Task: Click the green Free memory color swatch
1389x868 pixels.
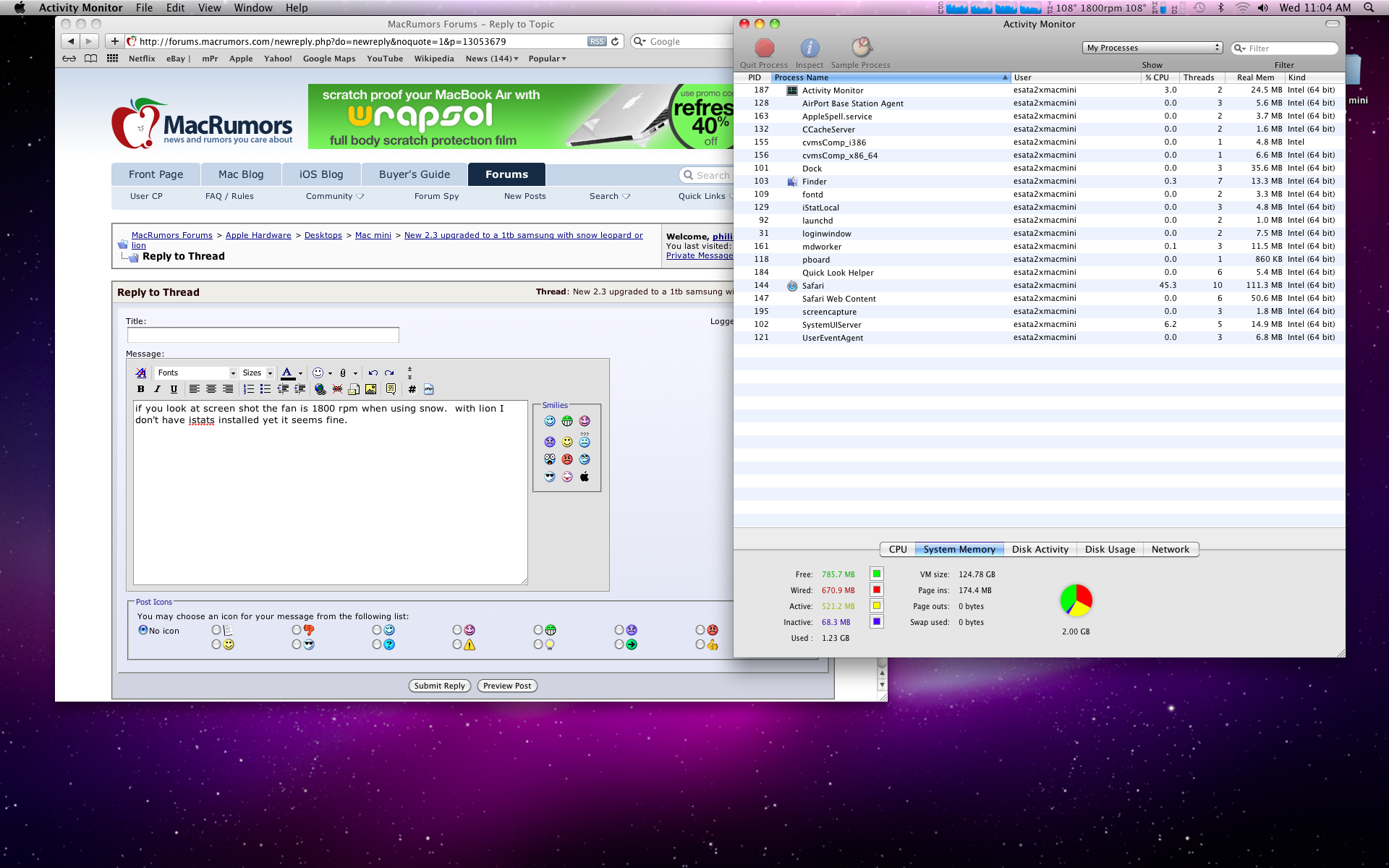Action: (x=876, y=574)
